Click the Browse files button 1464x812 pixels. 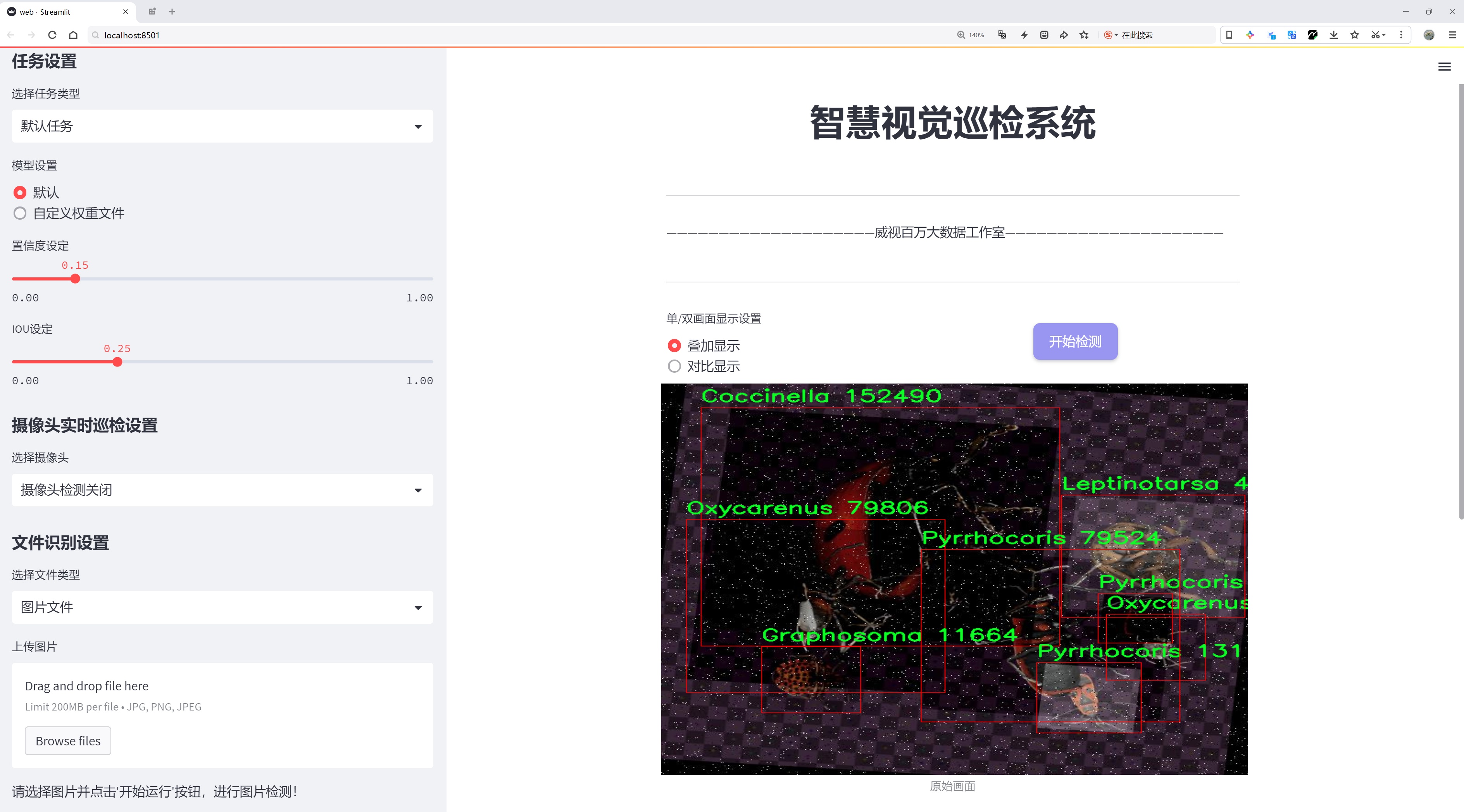67,740
